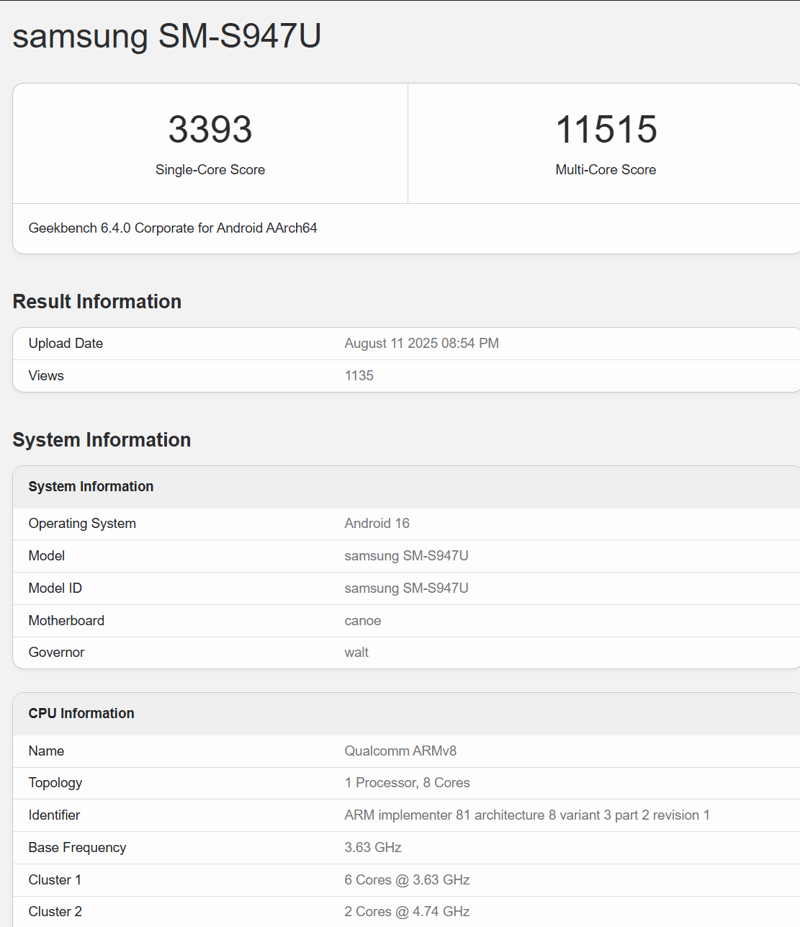Click the upload date August 11 2025 value
Screen dimensions: 800x927
coord(421,343)
